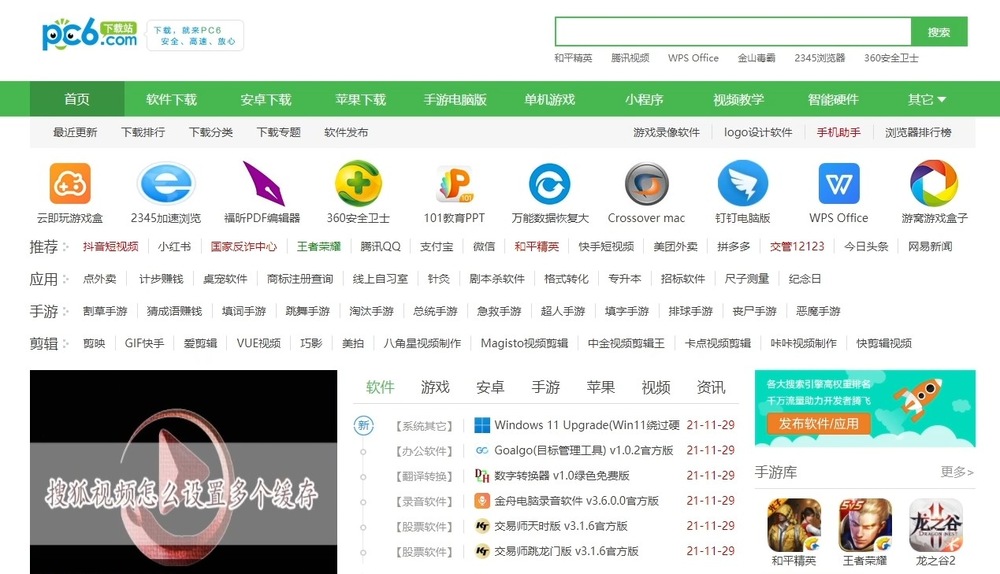Open the 云即玩游戏盒 app icon
The height and width of the screenshot is (574, 1000).
coord(70,184)
